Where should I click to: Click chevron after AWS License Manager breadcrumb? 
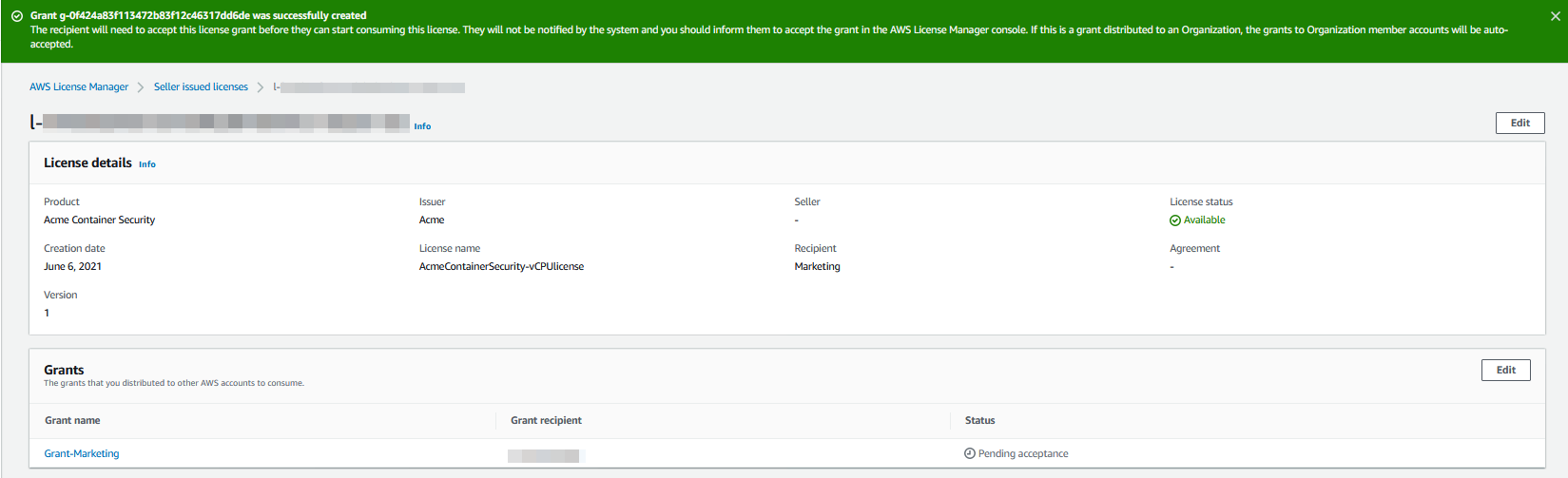tap(141, 87)
